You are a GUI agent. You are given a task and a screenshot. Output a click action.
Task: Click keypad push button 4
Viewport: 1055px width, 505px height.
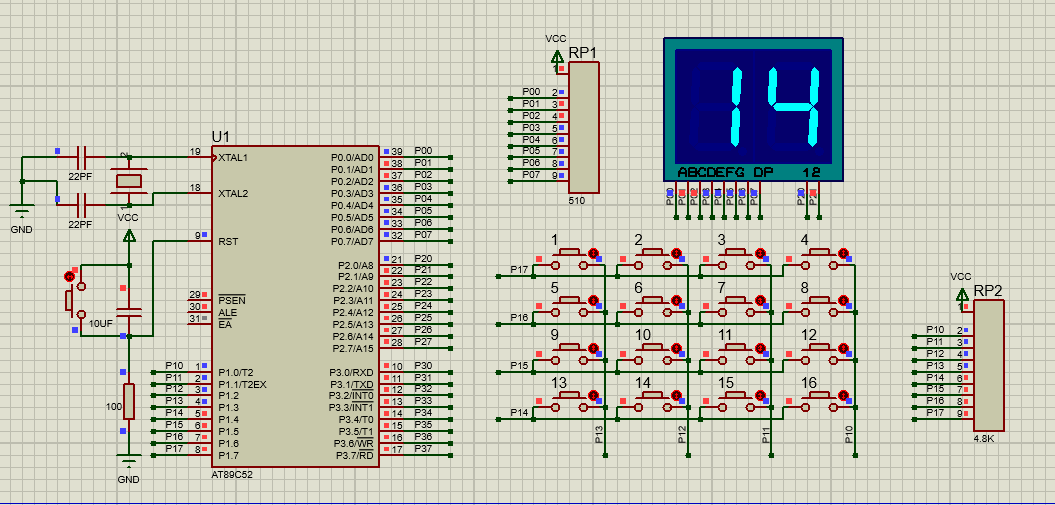pyautogui.click(x=820, y=257)
